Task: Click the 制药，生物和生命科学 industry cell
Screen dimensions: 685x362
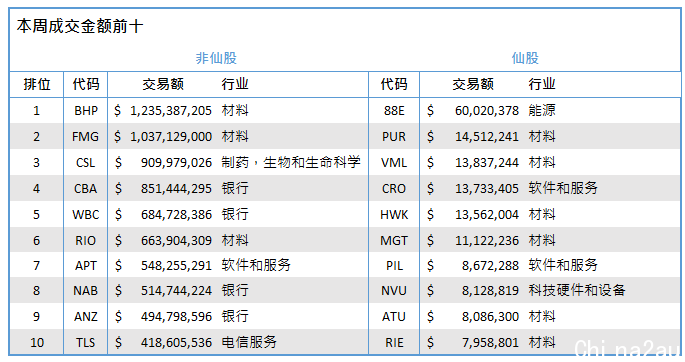Action: (291, 162)
